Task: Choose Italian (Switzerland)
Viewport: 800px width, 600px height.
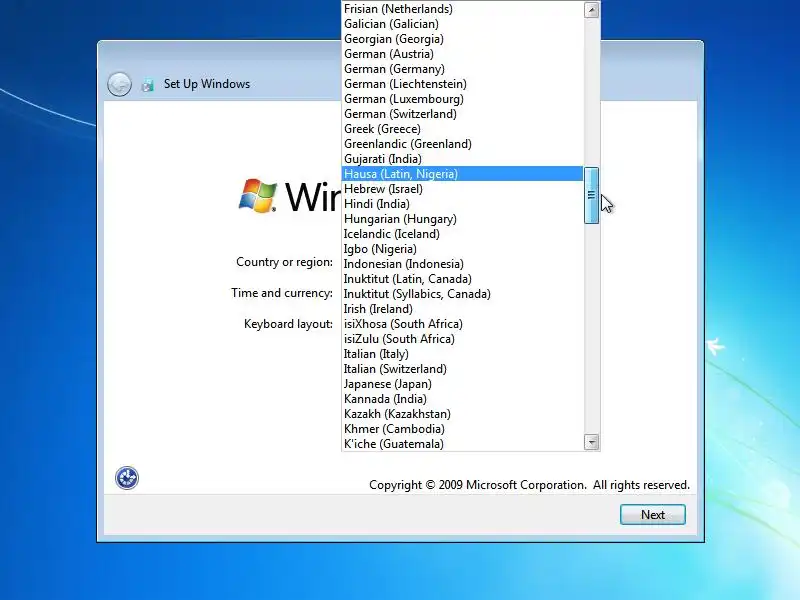Action: coord(462,369)
